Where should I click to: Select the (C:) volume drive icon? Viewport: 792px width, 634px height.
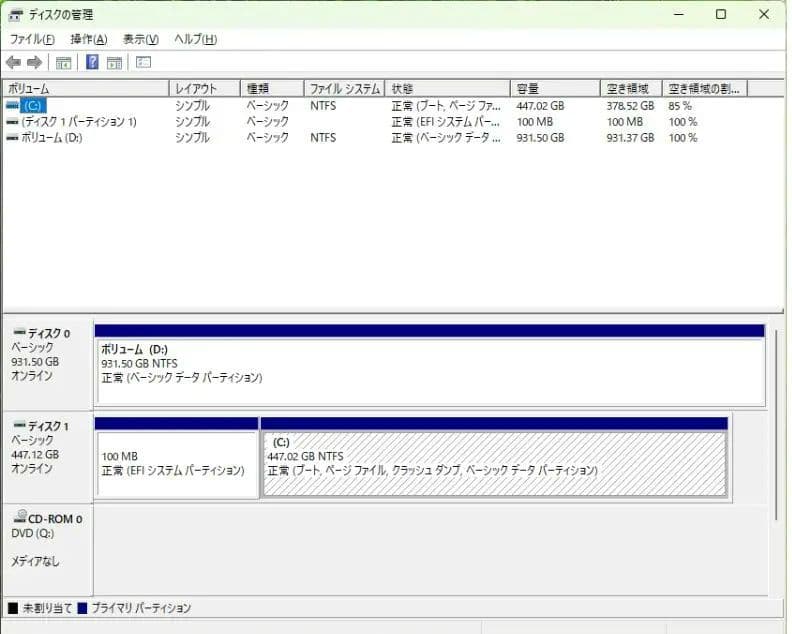(12, 106)
